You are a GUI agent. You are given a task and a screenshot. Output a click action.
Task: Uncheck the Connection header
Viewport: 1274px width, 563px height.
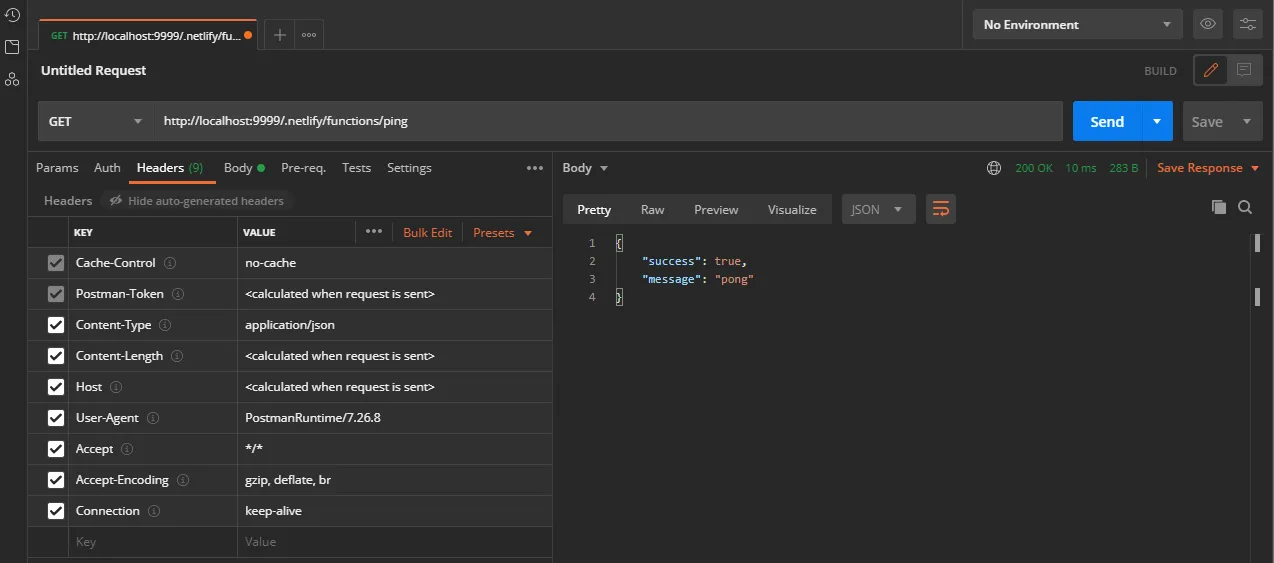pyautogui.click(x=56, y=511)
